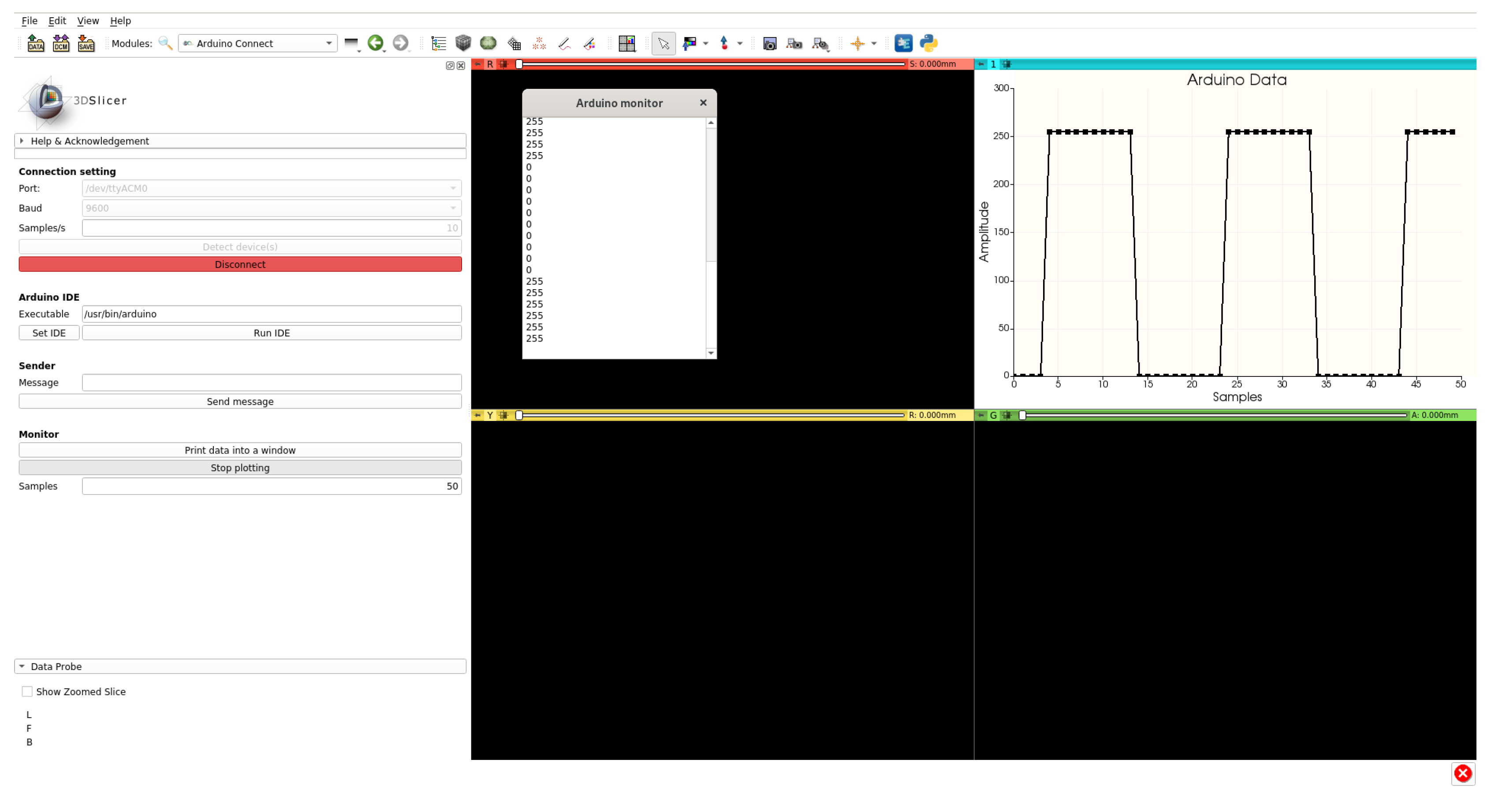Toggle the pin icon on red slice view

477,64
